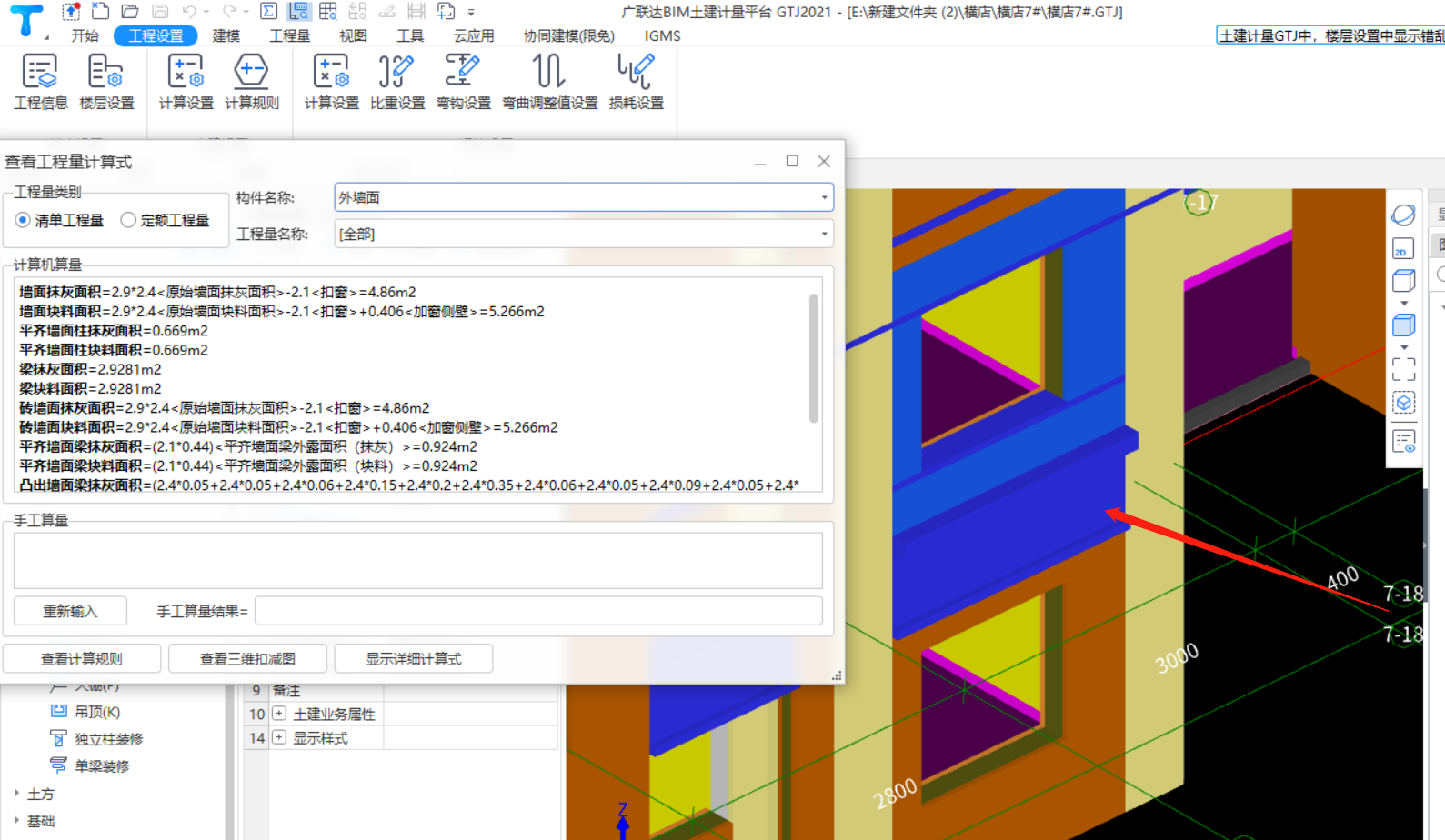This screenshot has width=1445, height=840.
Task: Click the 计算机算量 vertical scrollbar
Action: (x=814, y=358)
